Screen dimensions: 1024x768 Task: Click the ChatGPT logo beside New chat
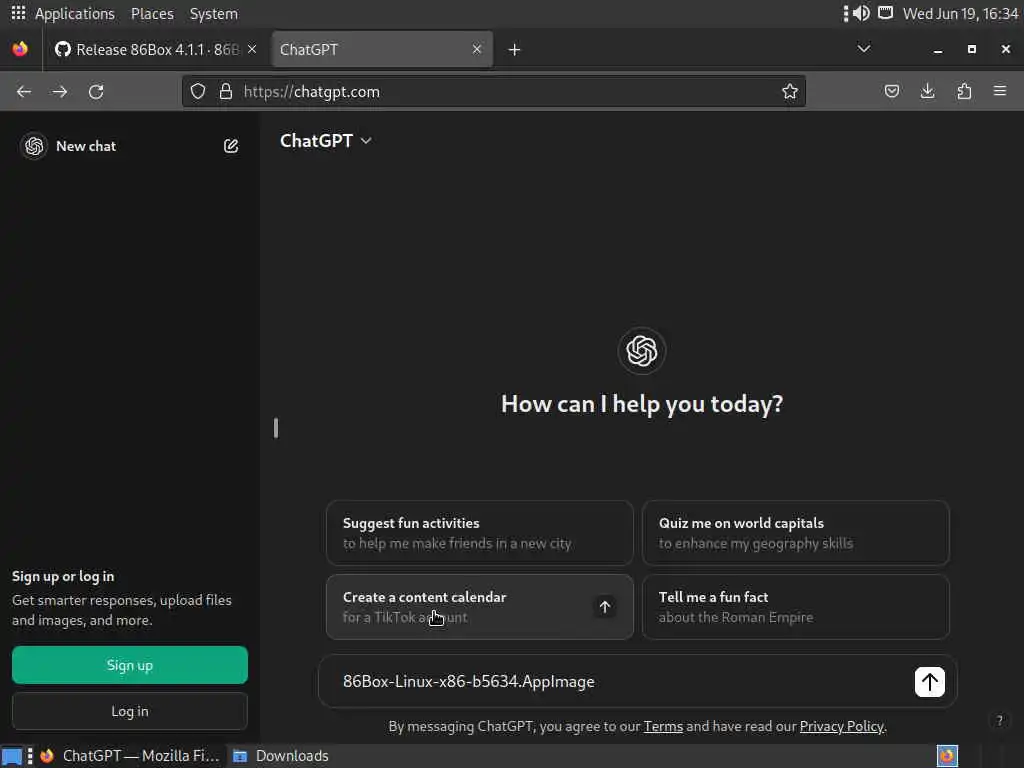34,146
